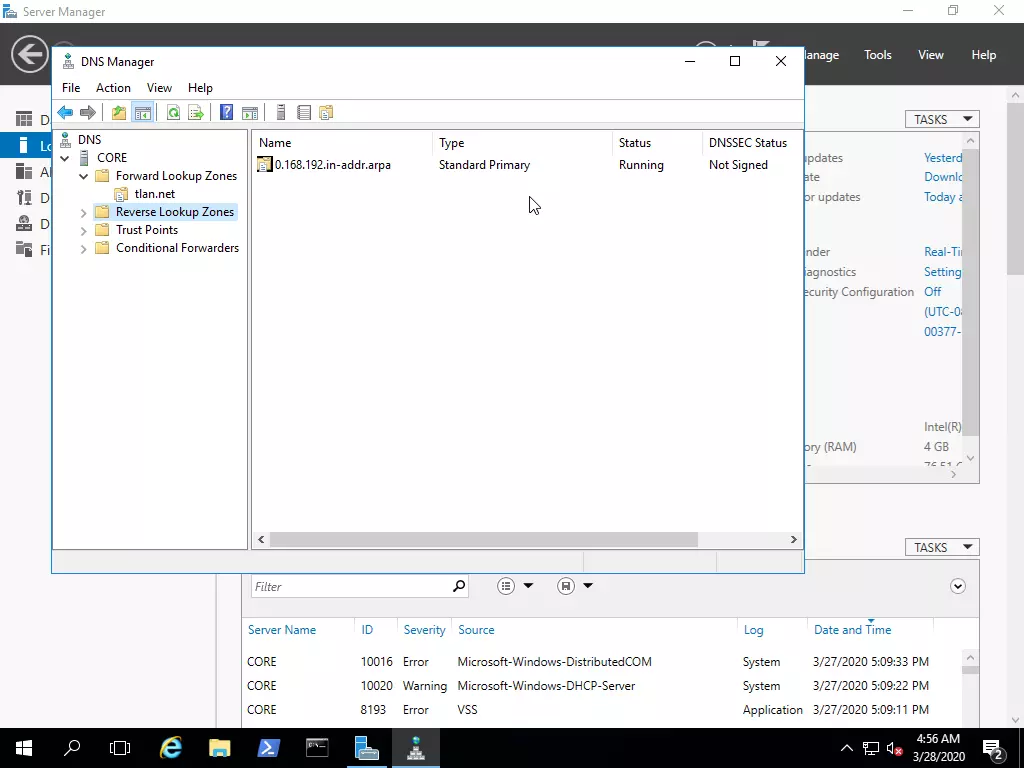Click the events Filter input field

(351, 586)
